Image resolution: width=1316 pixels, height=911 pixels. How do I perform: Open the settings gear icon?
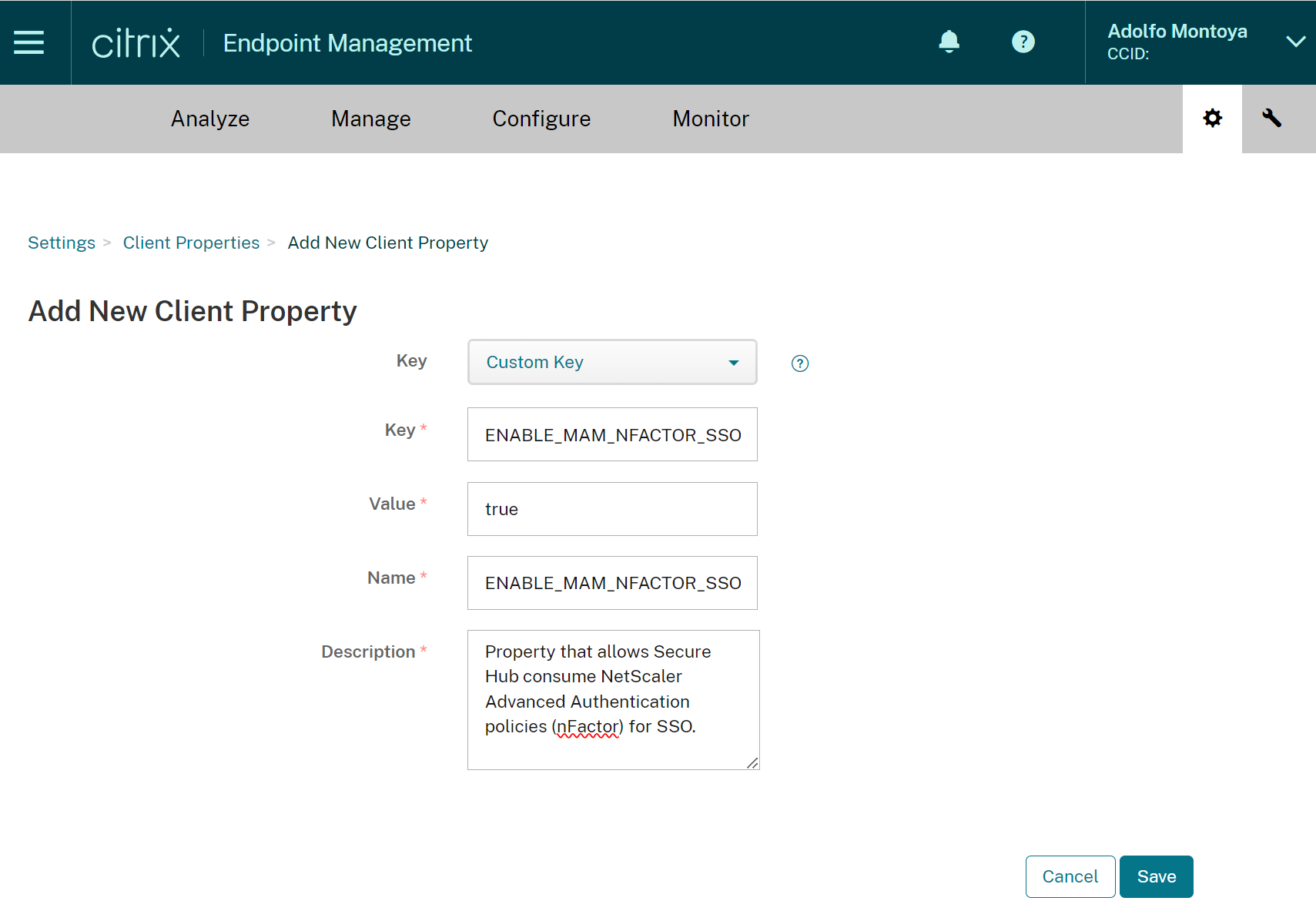(1212, 119)
